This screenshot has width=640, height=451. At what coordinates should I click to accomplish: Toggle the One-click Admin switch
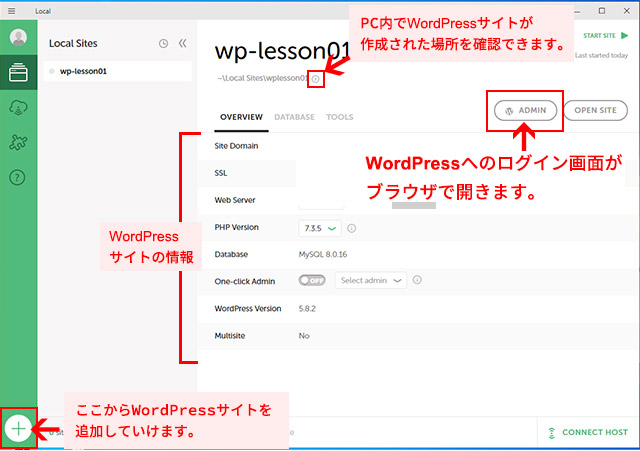(312, 280)
